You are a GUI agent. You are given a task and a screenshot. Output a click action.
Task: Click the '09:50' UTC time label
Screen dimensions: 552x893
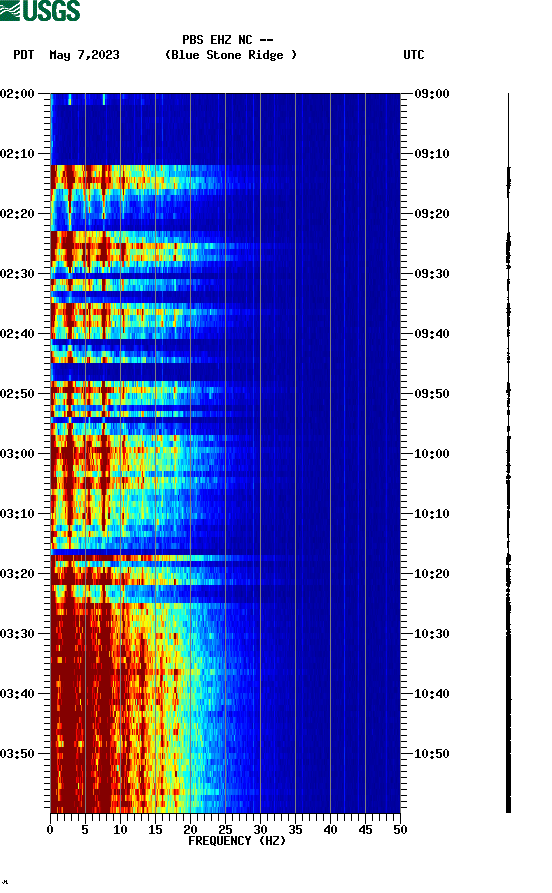(x=432, y=394)
